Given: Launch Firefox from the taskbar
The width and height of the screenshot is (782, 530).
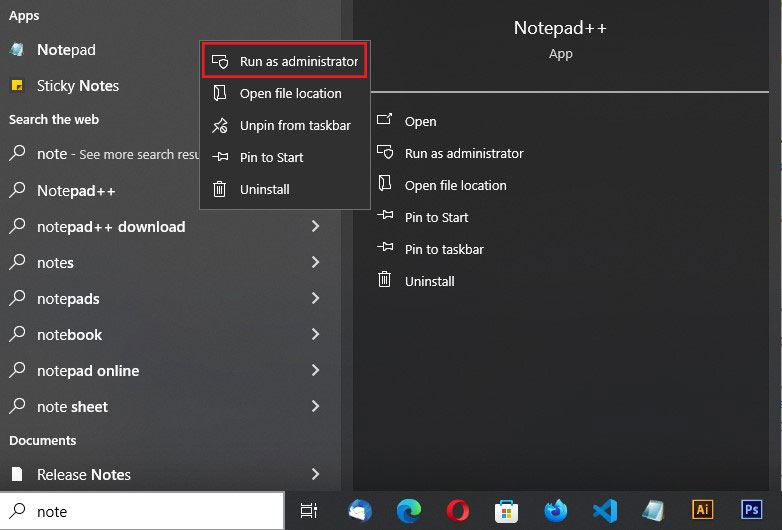Looking at the screenshot, I should 556,511.
